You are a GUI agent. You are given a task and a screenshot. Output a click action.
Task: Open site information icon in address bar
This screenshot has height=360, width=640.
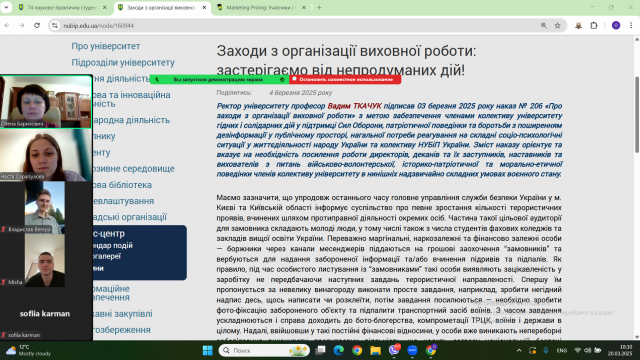pos(55,25)
